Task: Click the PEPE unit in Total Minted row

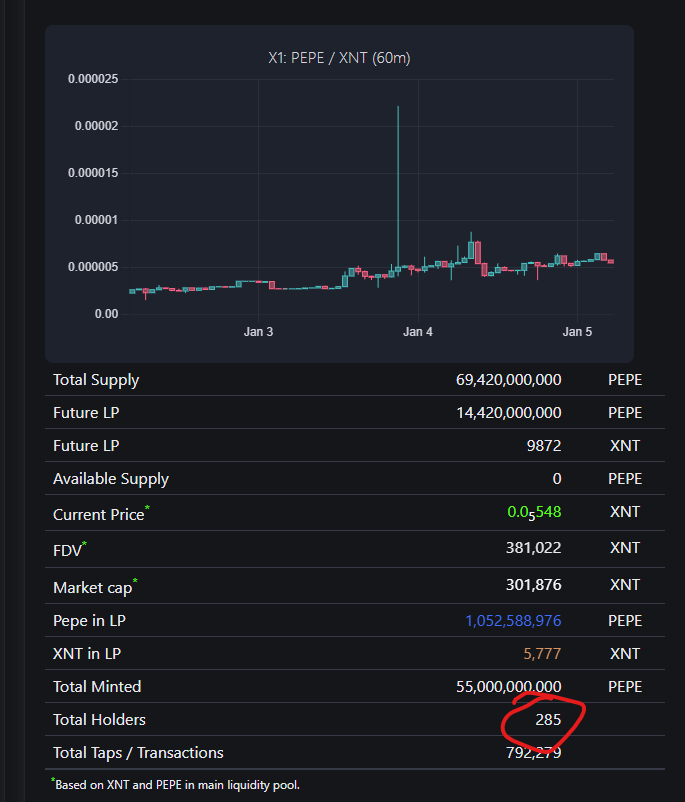Action: [625, 686]
